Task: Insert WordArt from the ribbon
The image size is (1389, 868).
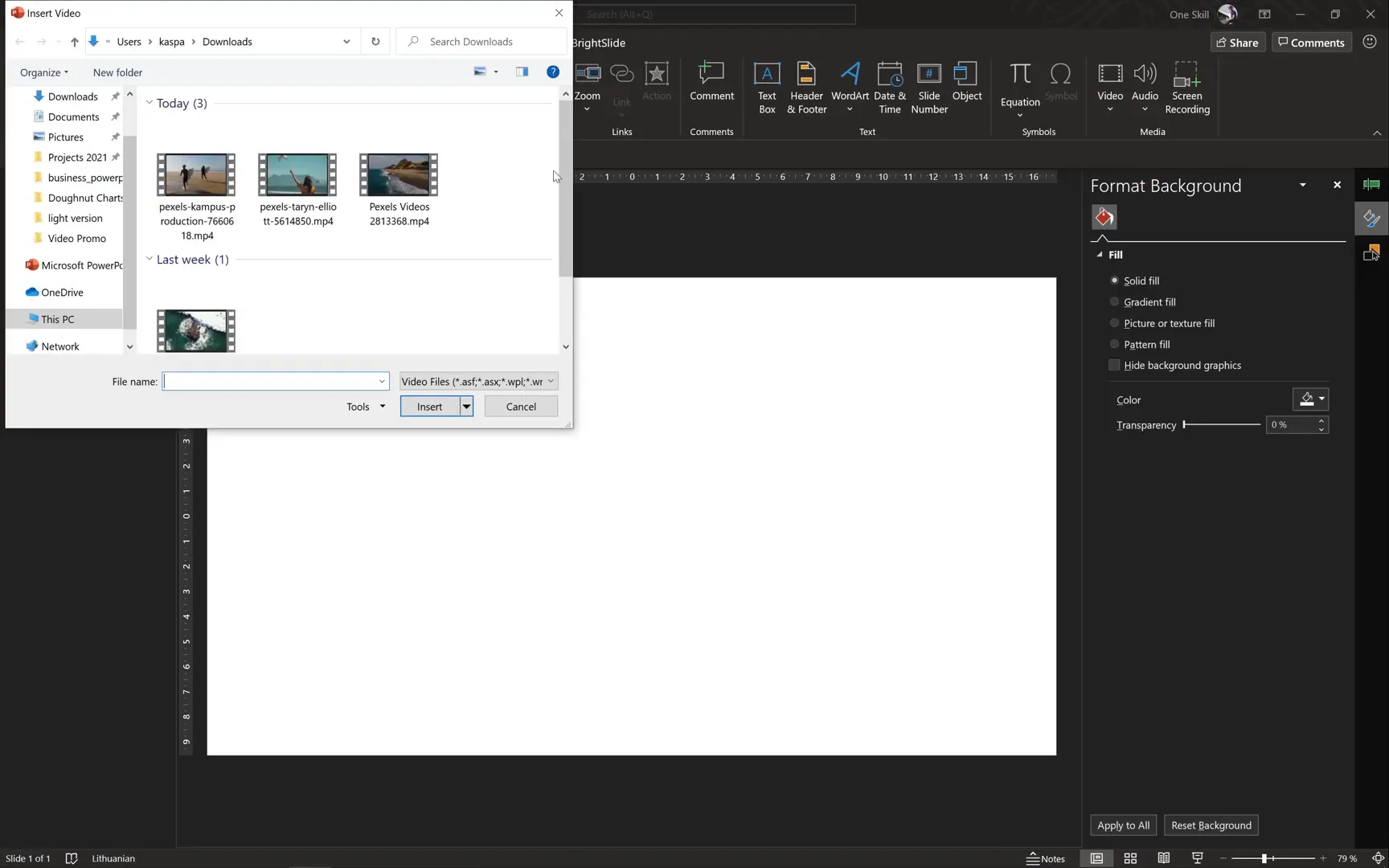Action: click(850, 87)
